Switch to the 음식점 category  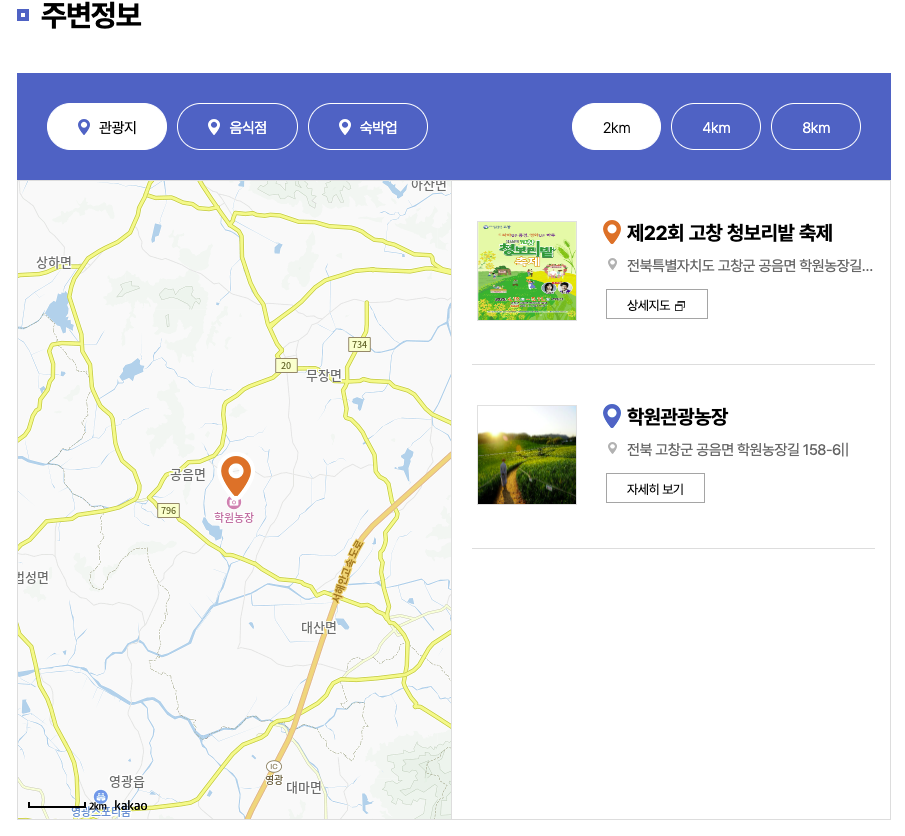click(237, 126)
